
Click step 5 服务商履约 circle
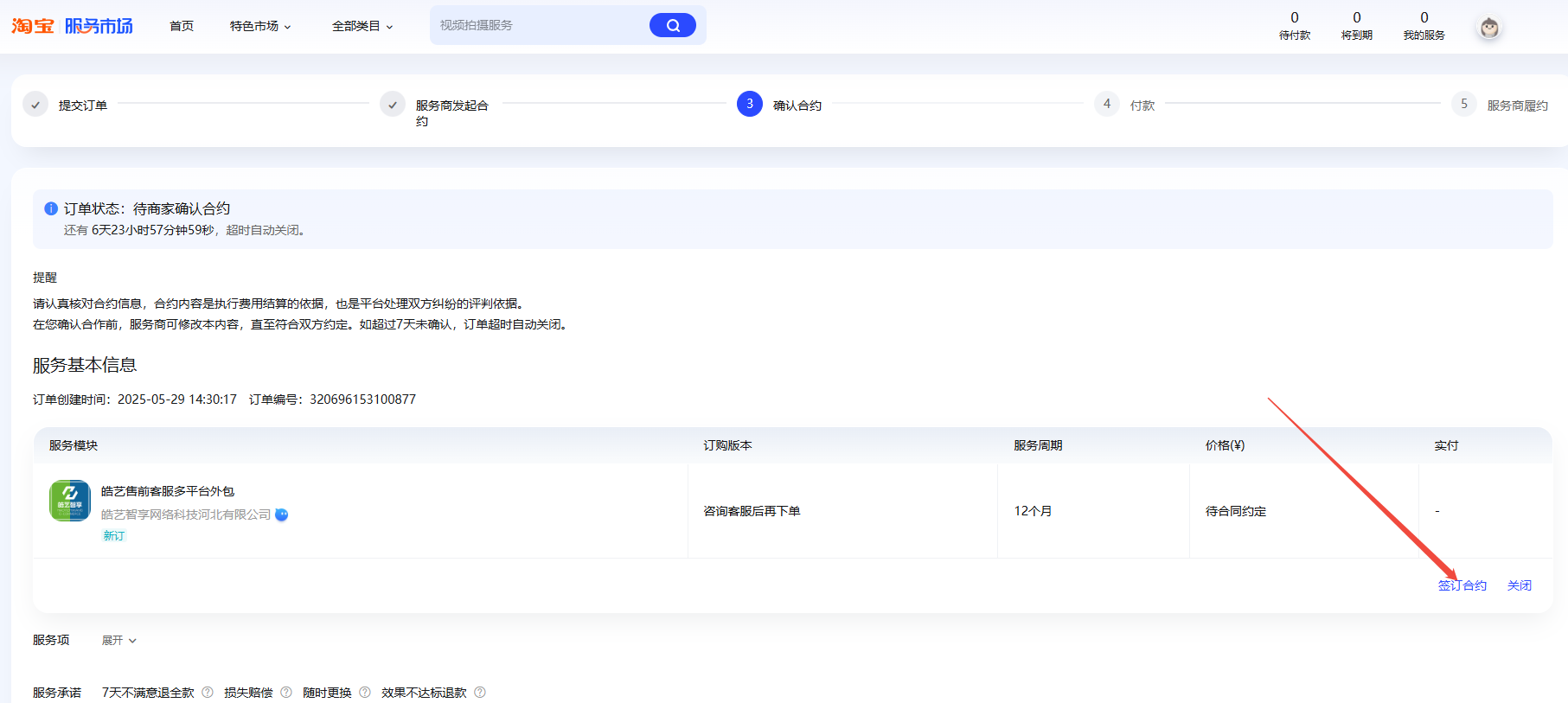click(x=1464, y=104)
